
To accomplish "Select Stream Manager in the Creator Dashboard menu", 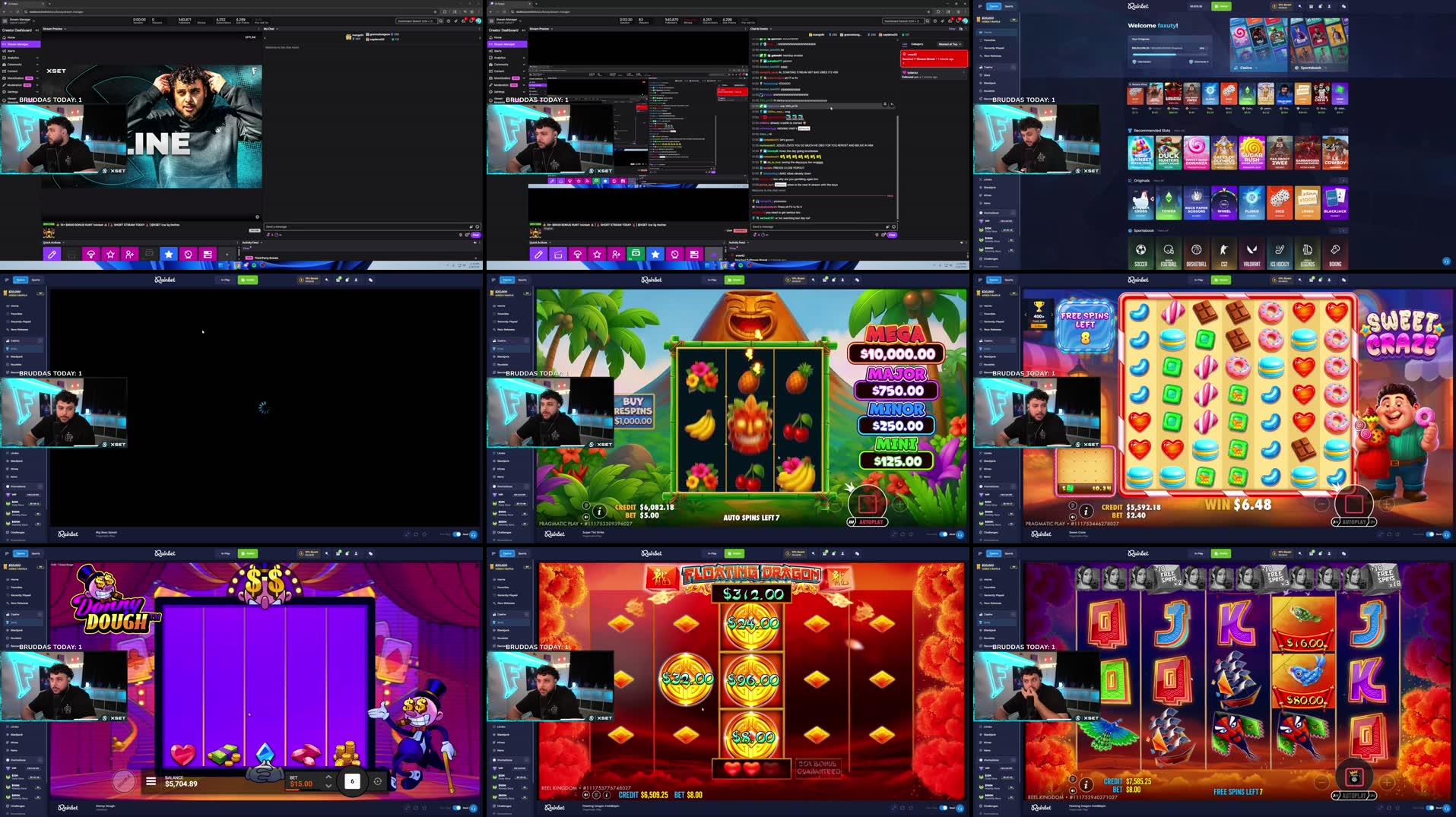I will 17,44.
